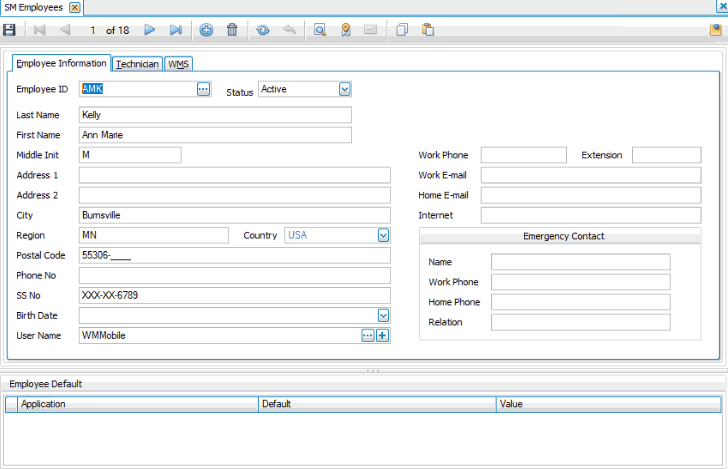Click the Save disk icon in toolbar
Screen dimensions: 728x469
coord(9,30)
